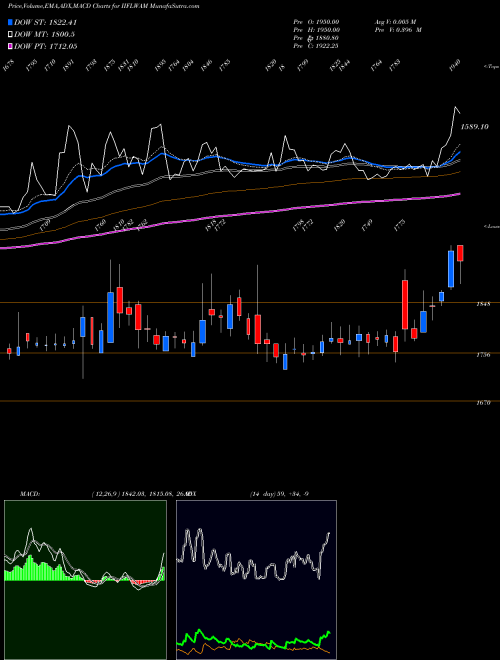Click the 1670 level label
The width and height of the screenshot is (500, 660).
coord(483,403)
